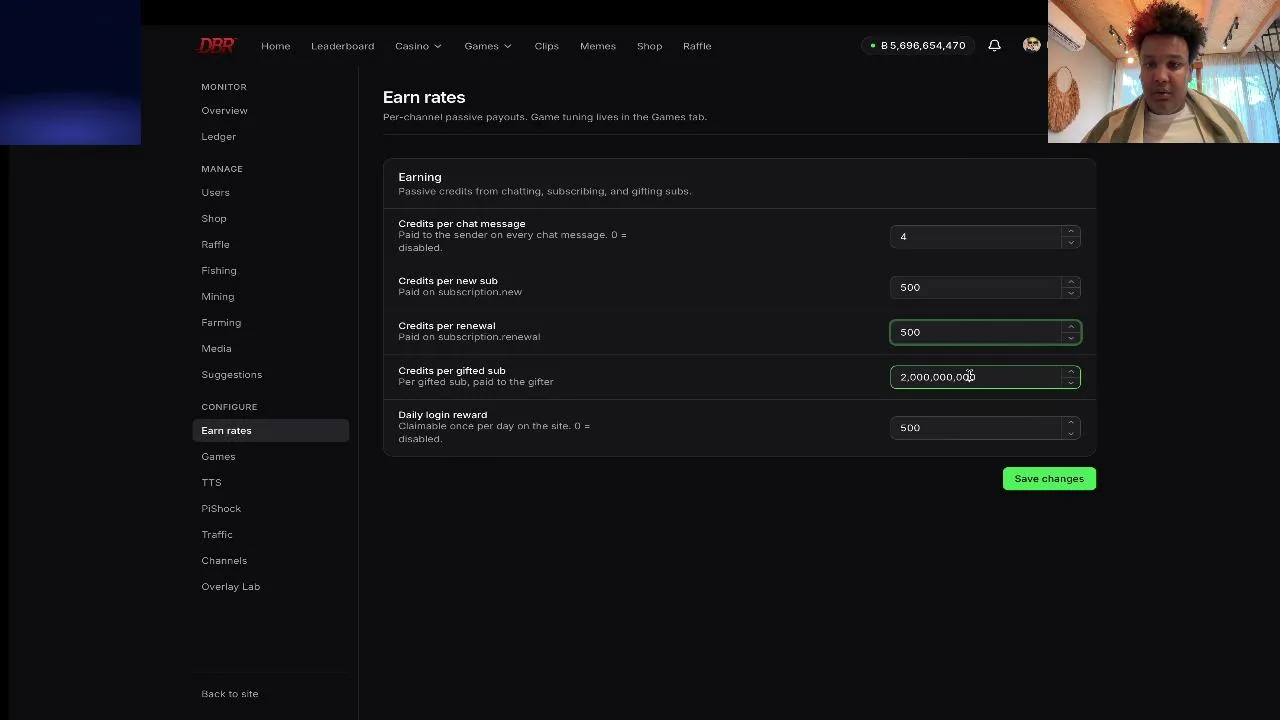Open Raffle in the top navigation
Image resolution: width=1280 pixels, height=720 pixels.
(697, 46)
